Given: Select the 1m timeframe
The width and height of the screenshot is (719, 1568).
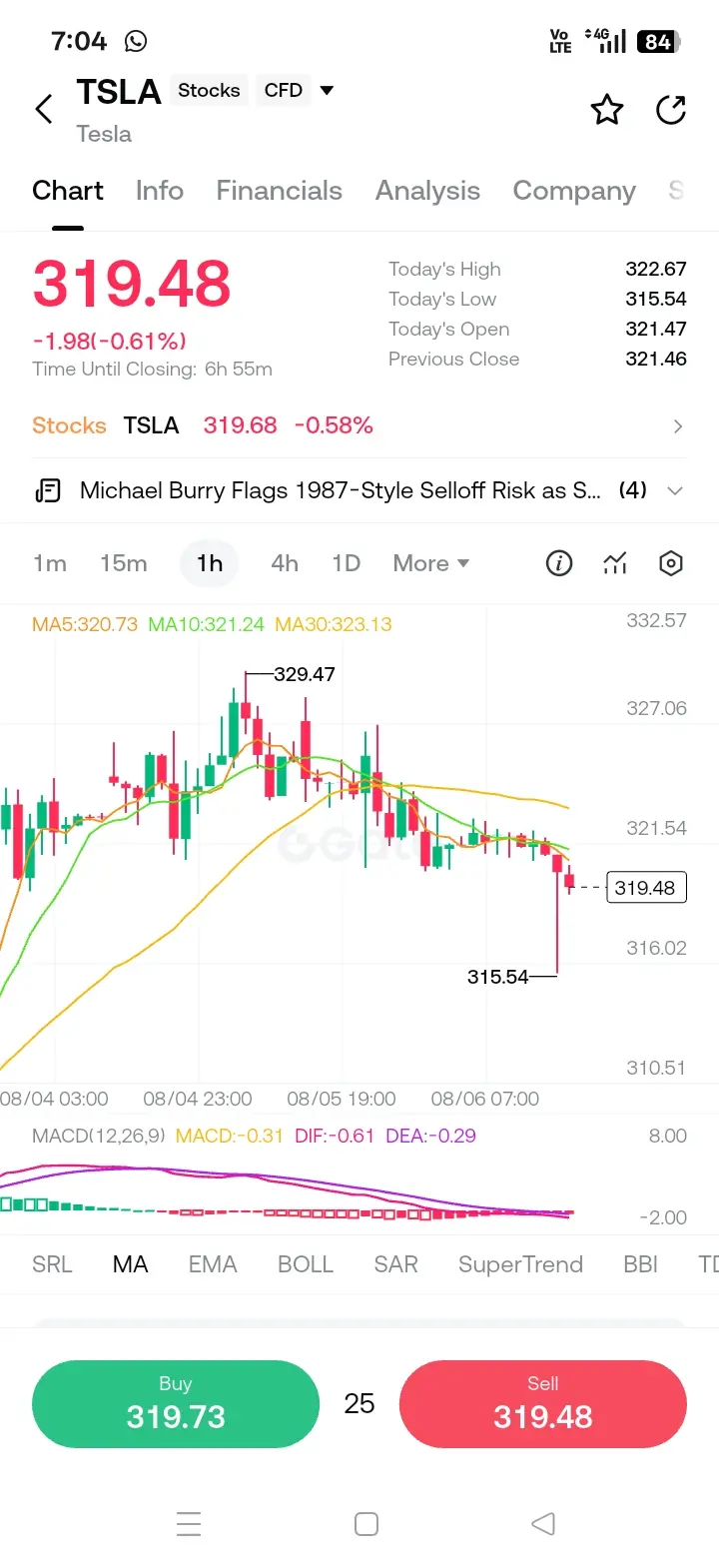Looking at the screenshot, I should coord(50,563).
